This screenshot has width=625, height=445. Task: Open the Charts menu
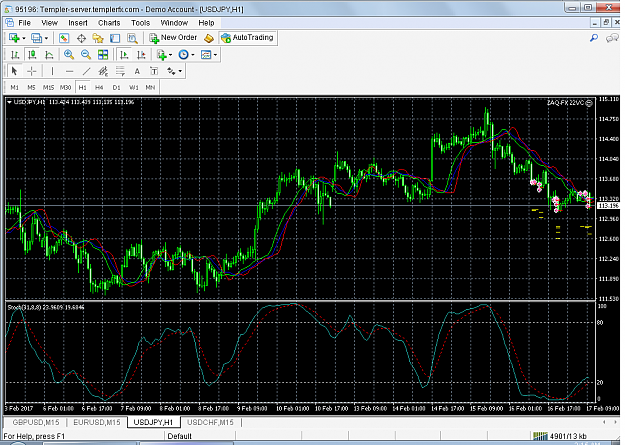pyautogui.click(x=109, y=23)
